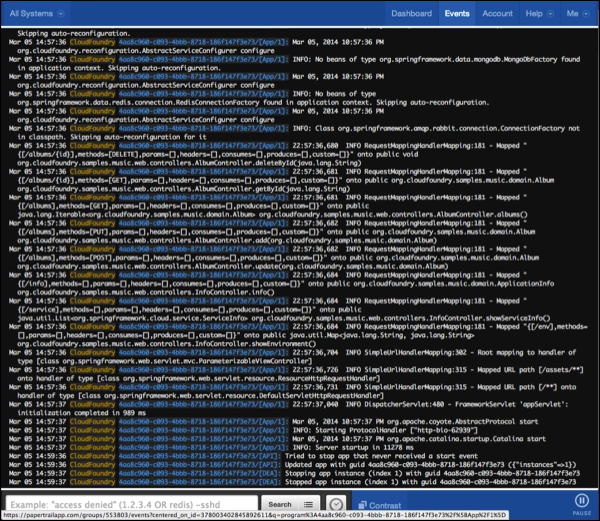This screenshot has height=521, width=600.
Task: Click program link on 'rabbit.connection.ConnectionFactory not' row
Action: point(203,129)
